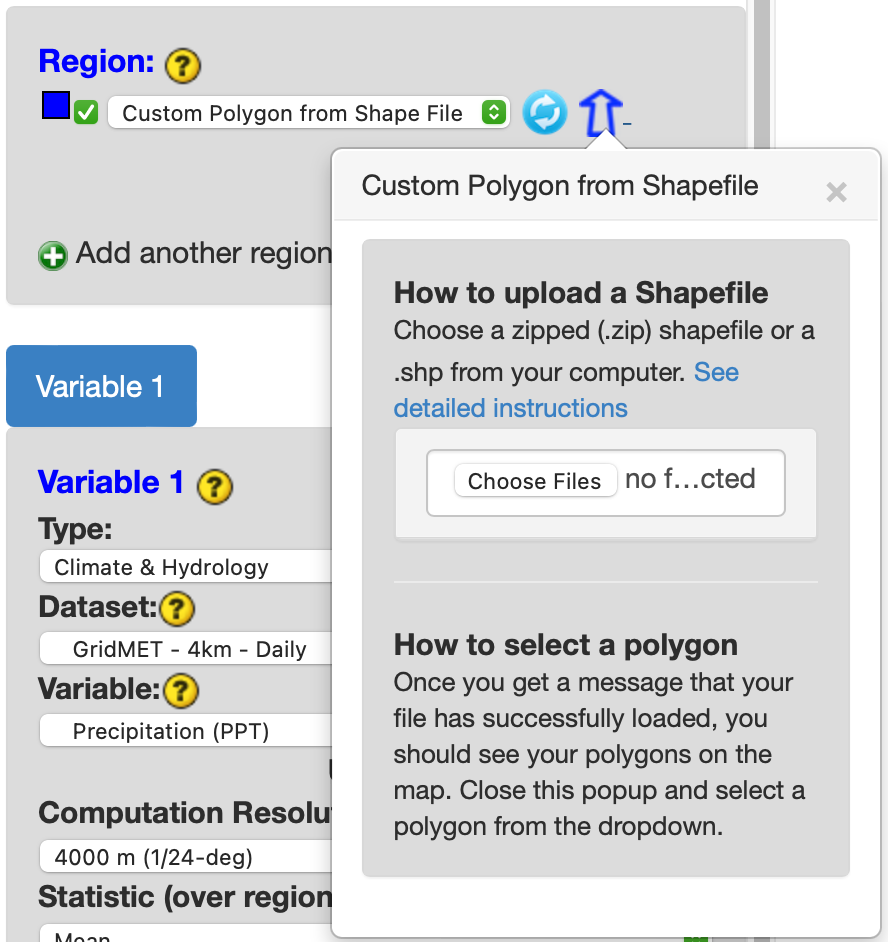The image size is (888, 942).
Task: Click the green plus Add another region icon
Action: tap(52, 256)
